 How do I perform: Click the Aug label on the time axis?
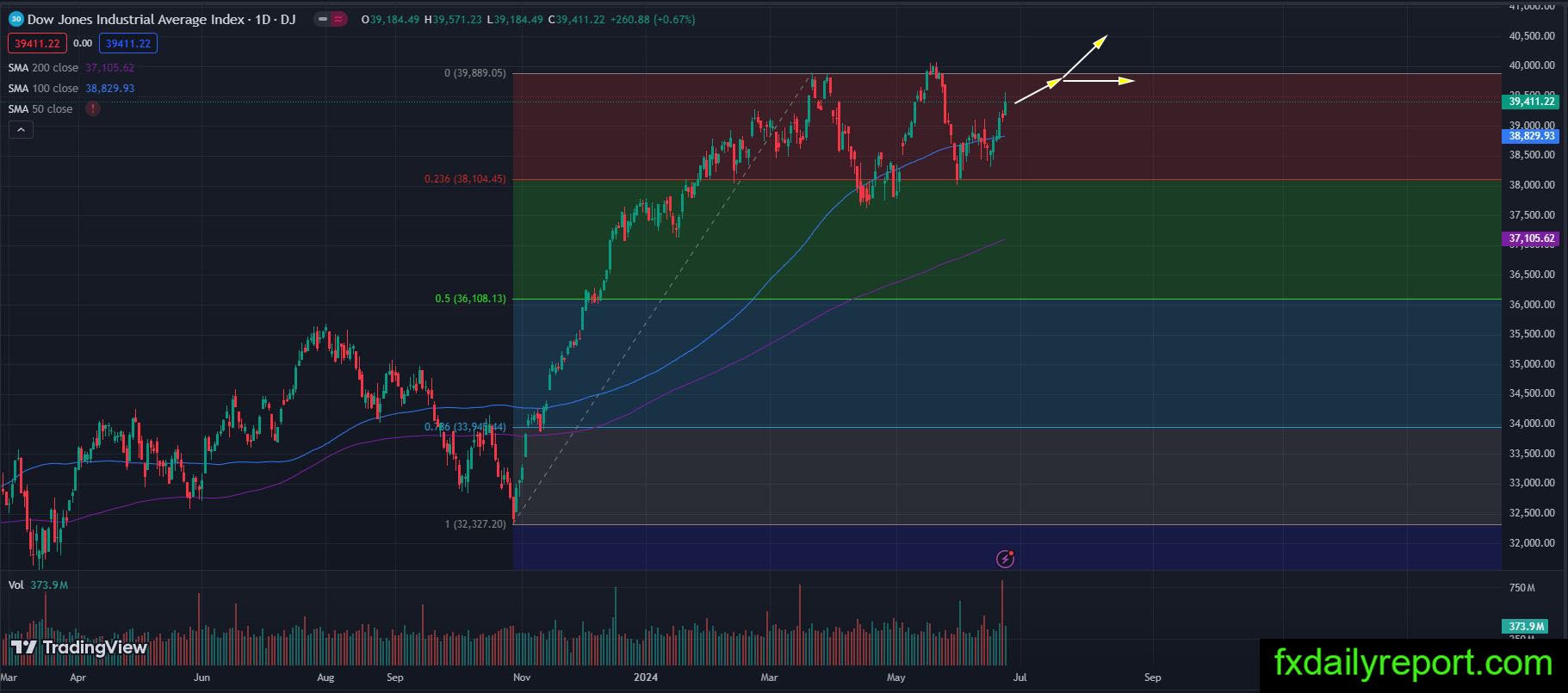[325, 678]
